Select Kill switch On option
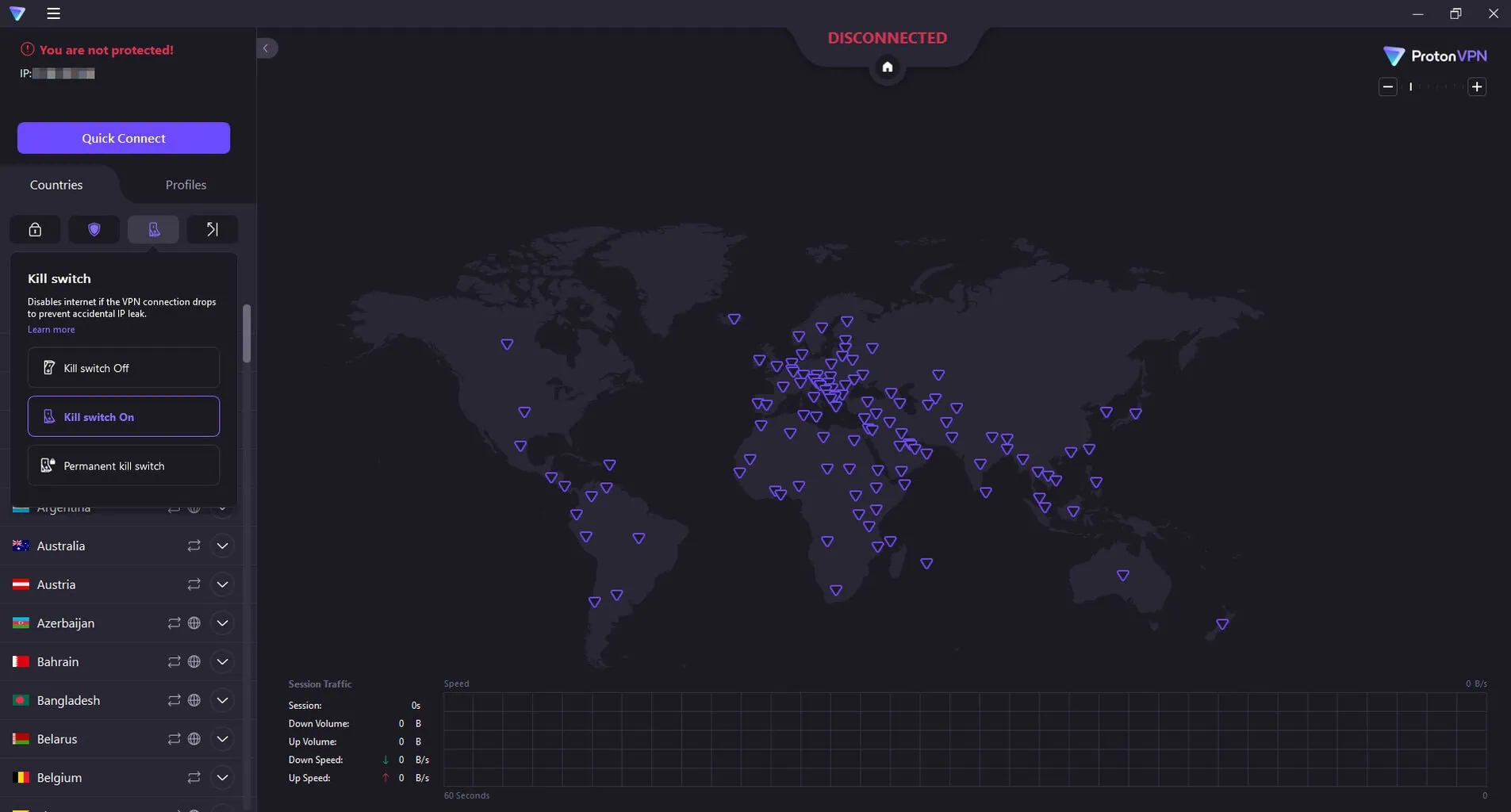1511x812 pixels. click(x=124, y=417)
